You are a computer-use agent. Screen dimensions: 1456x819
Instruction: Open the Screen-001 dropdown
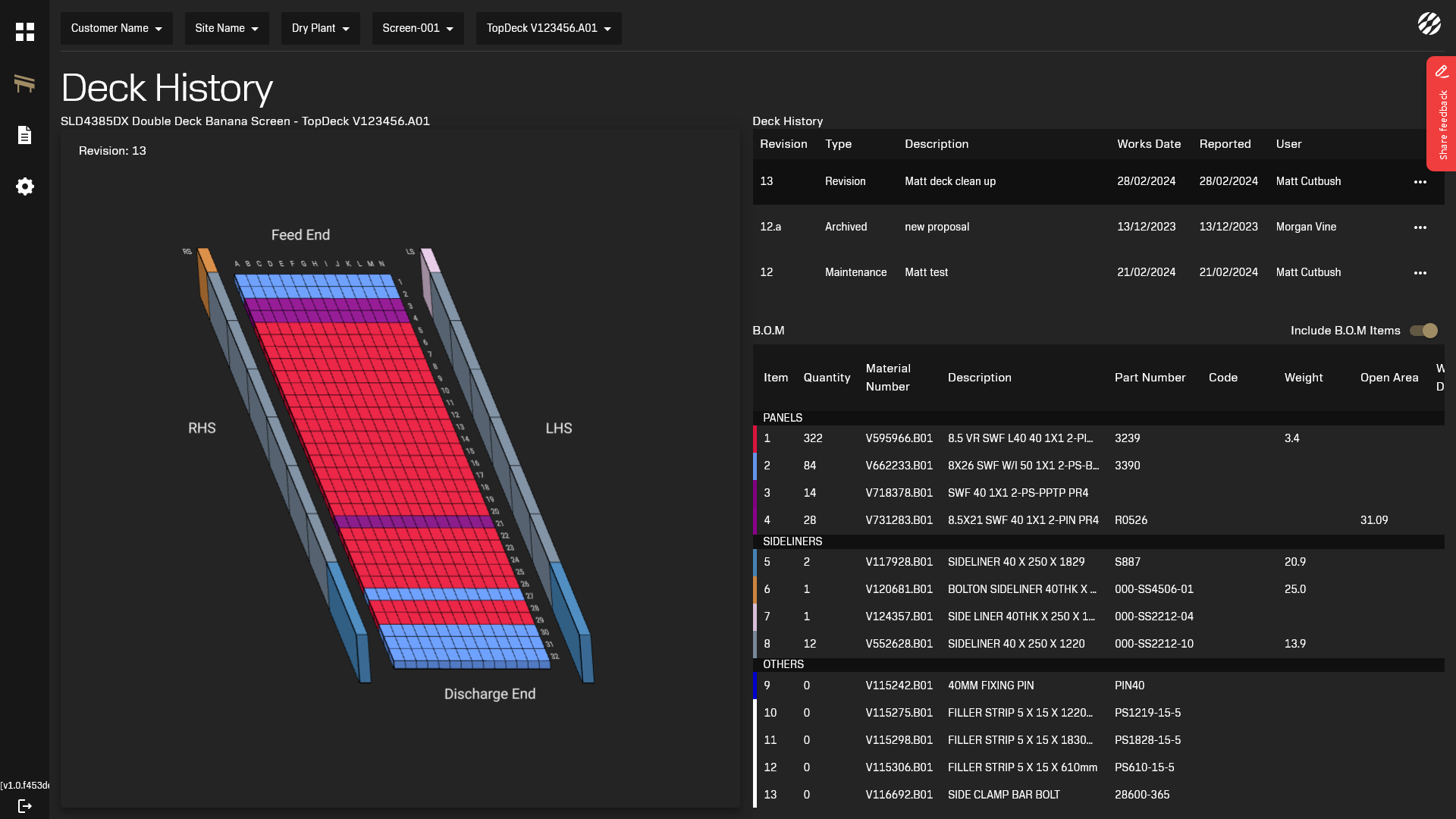[x=418, y=28]
